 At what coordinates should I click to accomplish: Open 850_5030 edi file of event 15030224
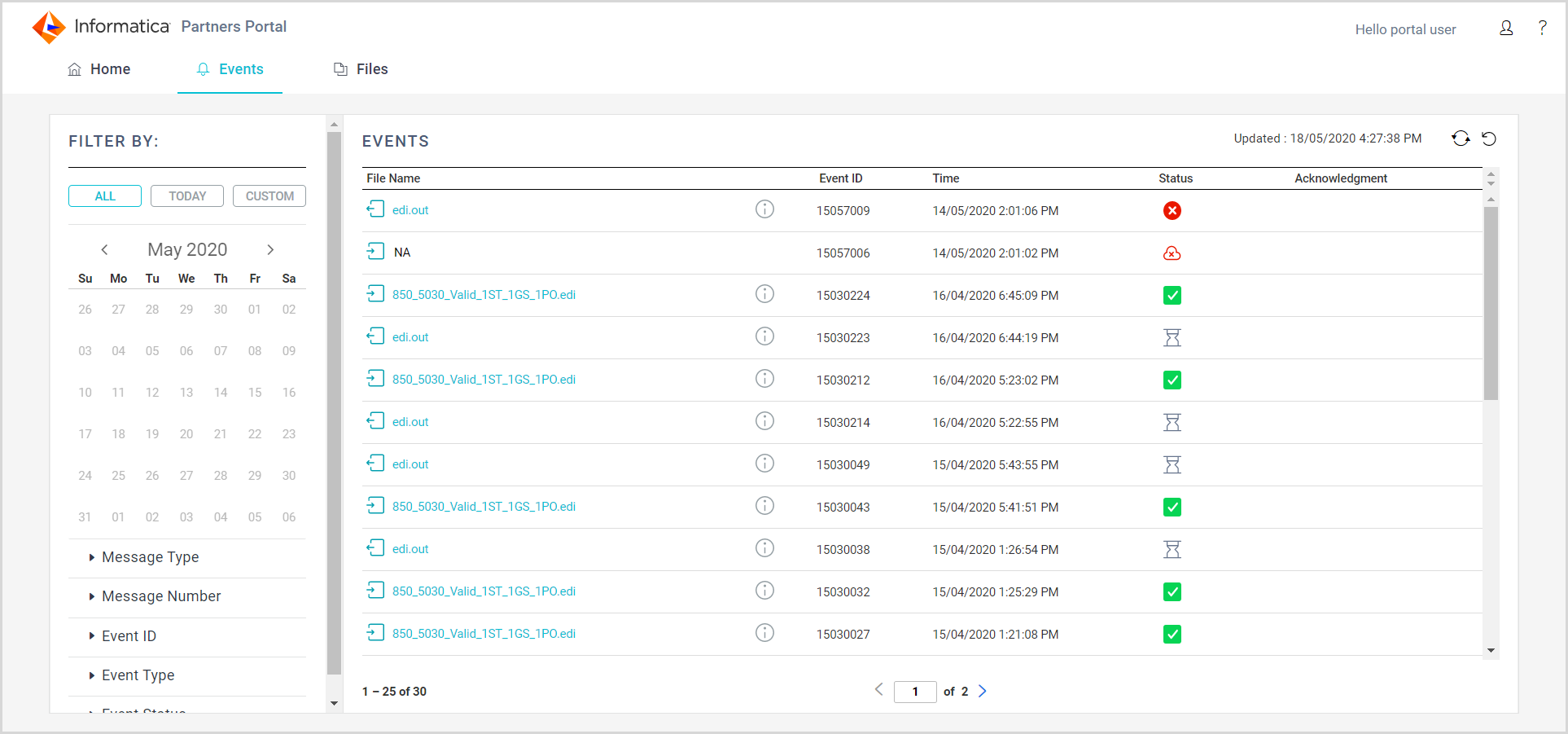point(484,295)
